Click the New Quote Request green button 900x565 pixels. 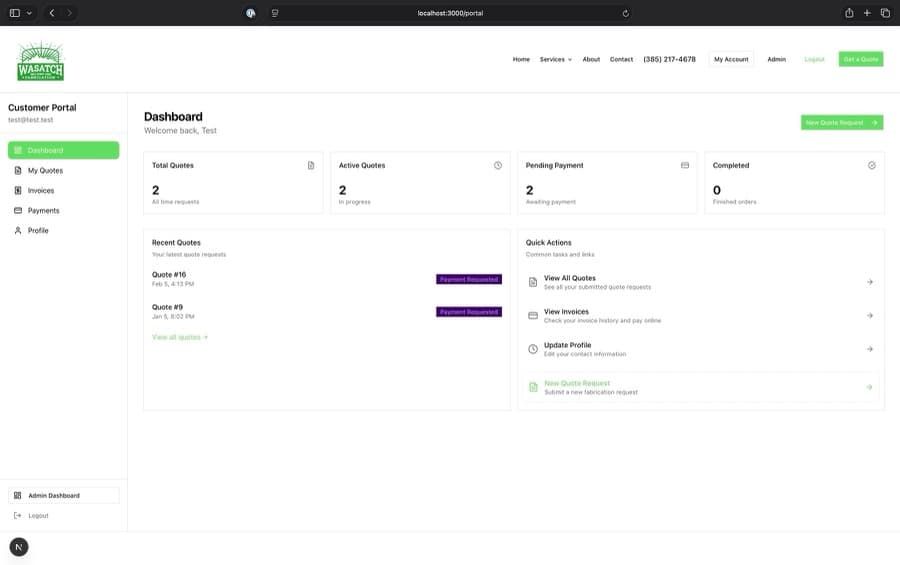click(x=841, y=122)
